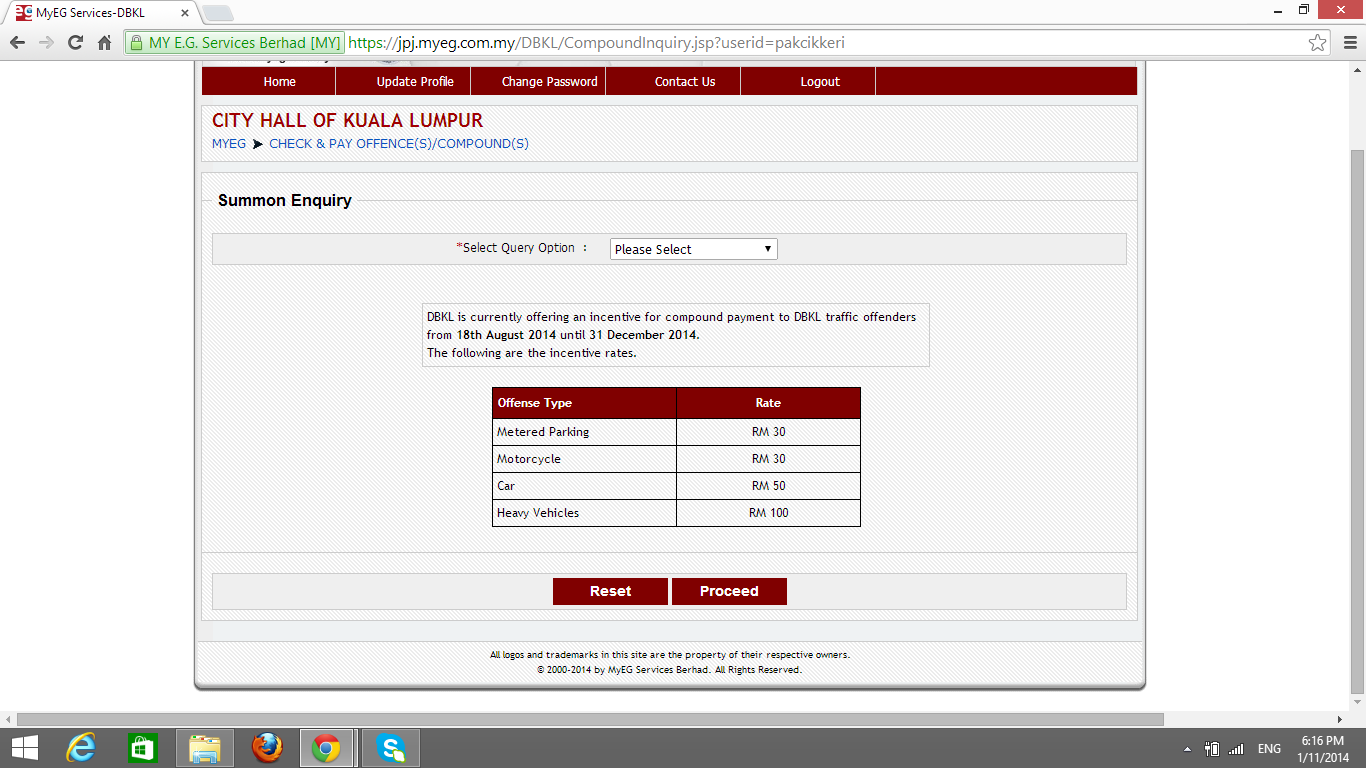Follow the MYEG breadcrumb link
The height and width of the screenshot is (768, 1366).
(x=229, y=144)
